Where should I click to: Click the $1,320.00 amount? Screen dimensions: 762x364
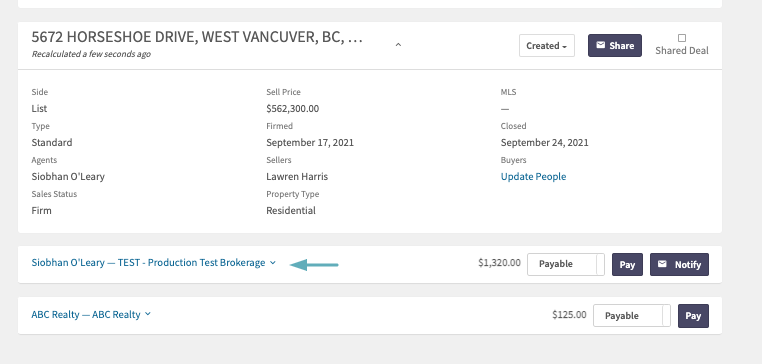499,263
